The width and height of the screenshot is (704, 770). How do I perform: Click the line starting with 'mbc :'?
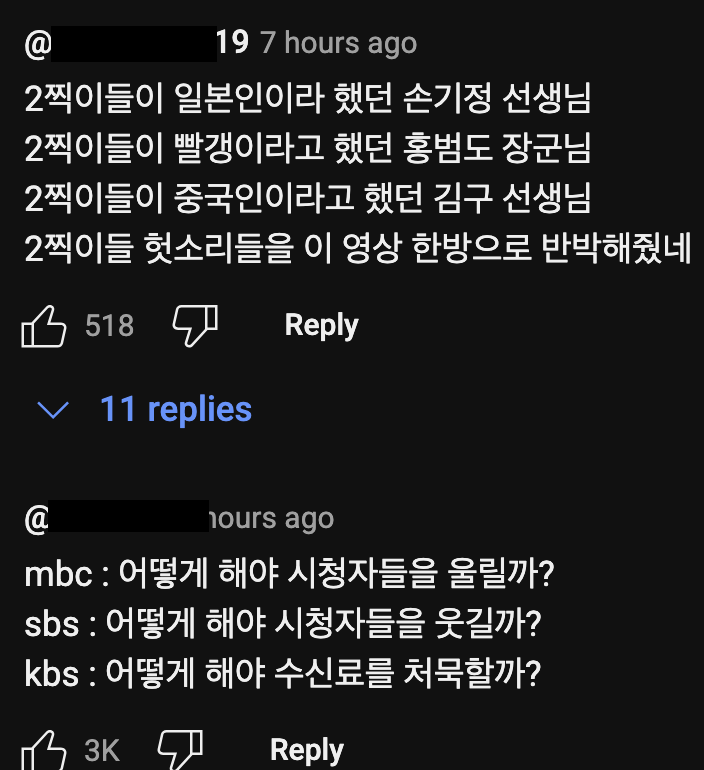[289, 575]
